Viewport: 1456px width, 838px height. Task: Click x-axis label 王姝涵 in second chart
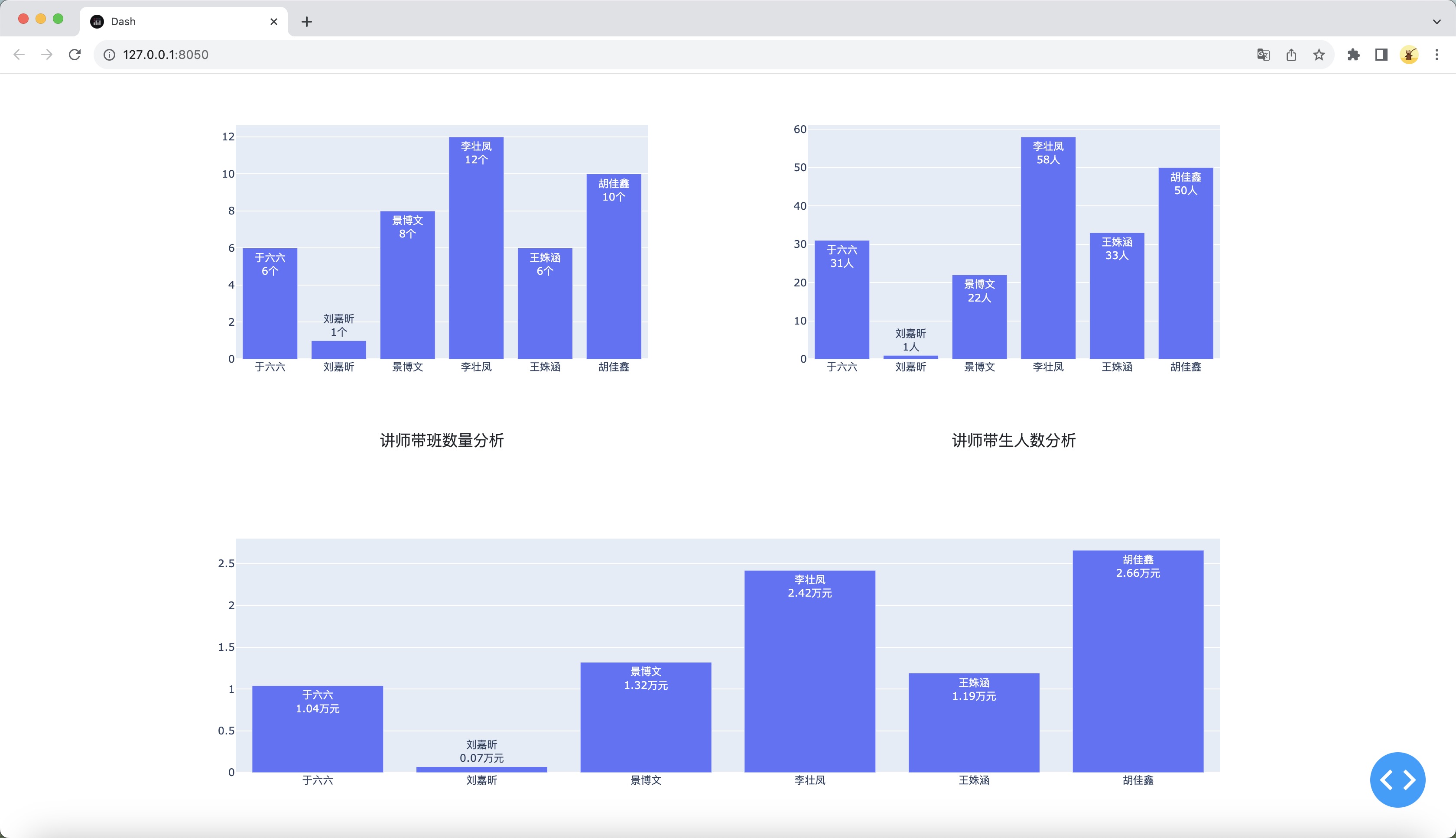(1117, 367)
